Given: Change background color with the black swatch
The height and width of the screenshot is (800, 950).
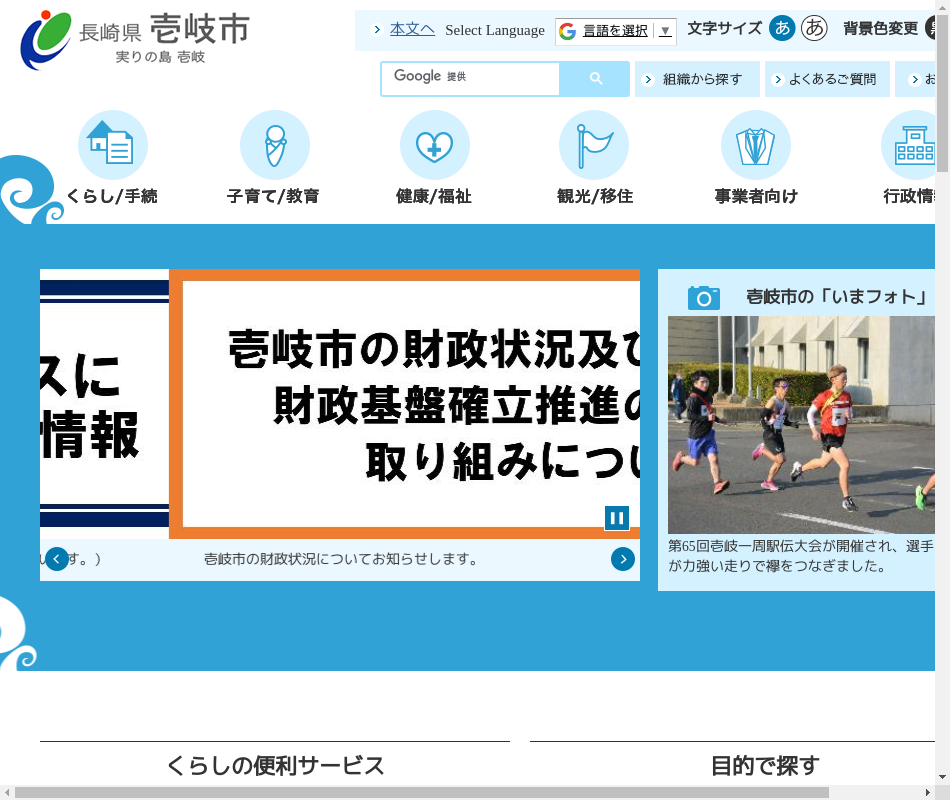Looking at the screenshot, I should tap(938, 29).
